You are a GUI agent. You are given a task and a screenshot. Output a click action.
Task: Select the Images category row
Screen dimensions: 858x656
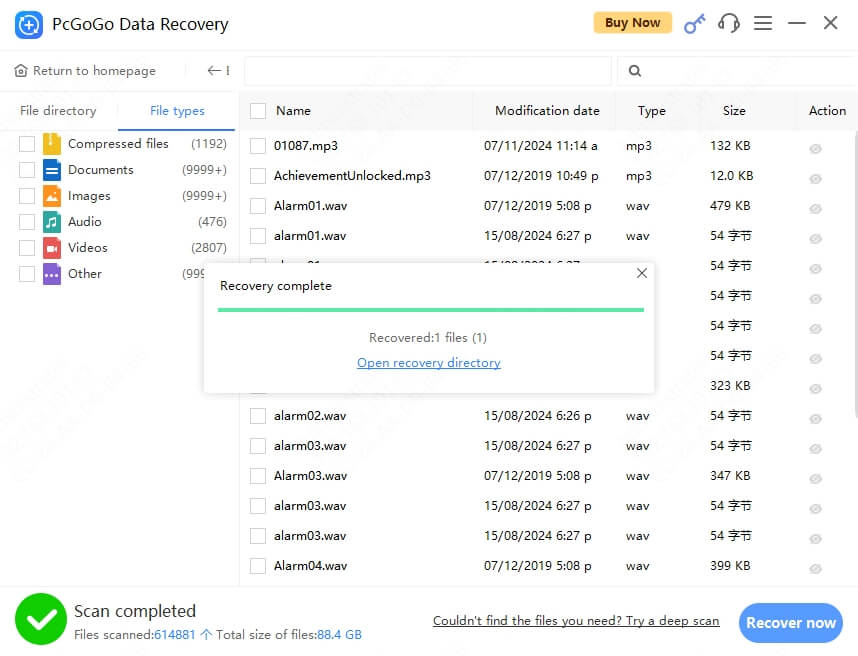coord(123,196)
